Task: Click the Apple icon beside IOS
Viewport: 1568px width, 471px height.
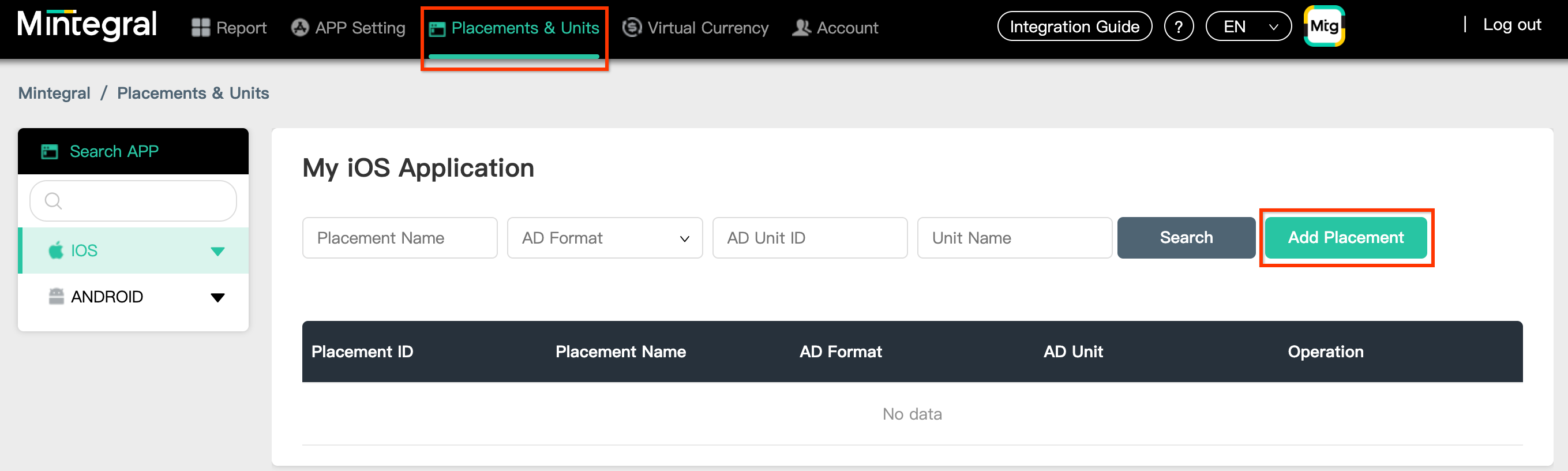Action: [x=56, y=251]
